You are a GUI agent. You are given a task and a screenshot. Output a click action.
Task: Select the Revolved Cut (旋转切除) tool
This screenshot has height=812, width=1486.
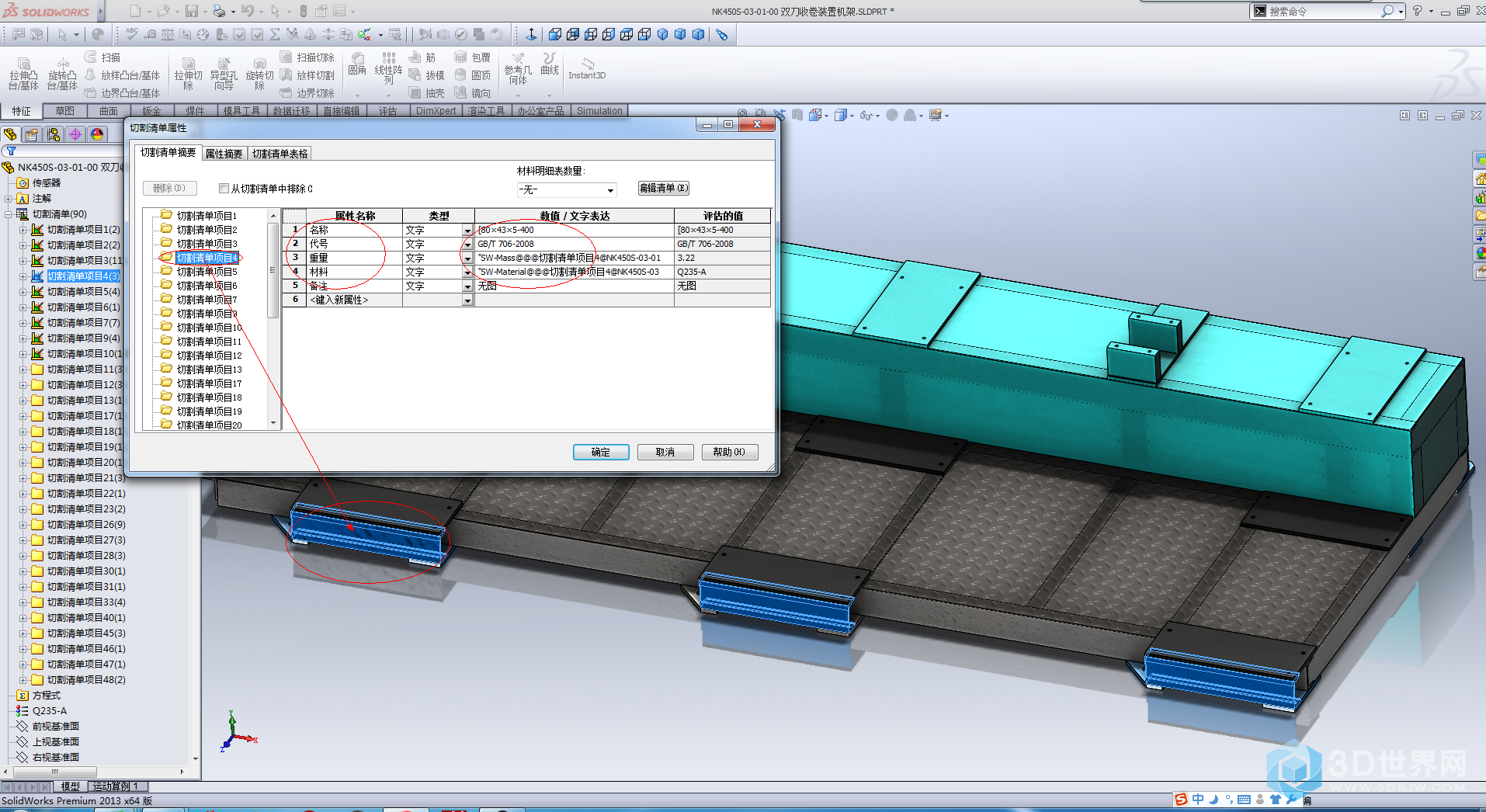259,74
